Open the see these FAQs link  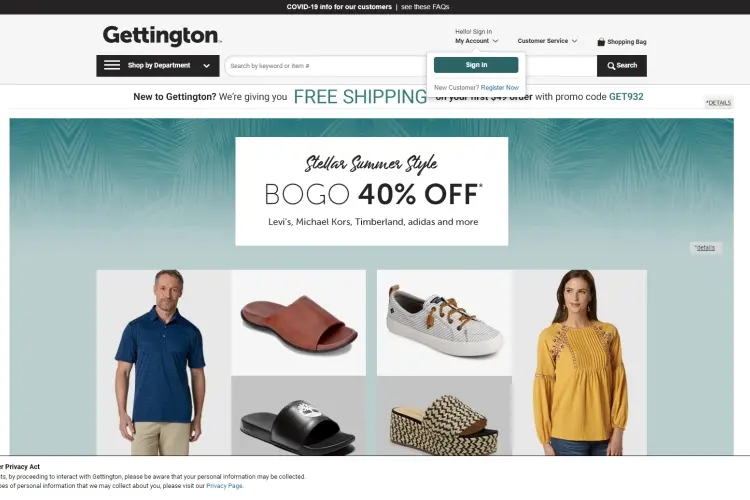425,7
